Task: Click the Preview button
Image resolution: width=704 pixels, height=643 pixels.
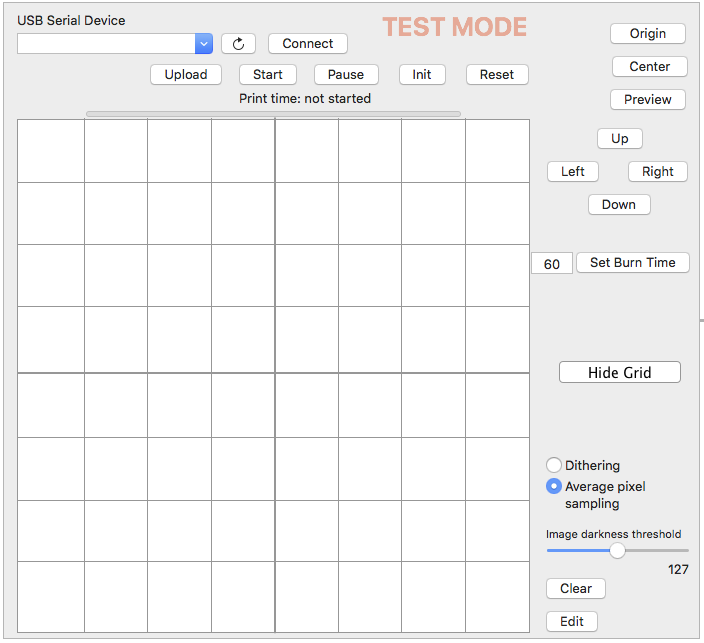Action: pos(647,99)
